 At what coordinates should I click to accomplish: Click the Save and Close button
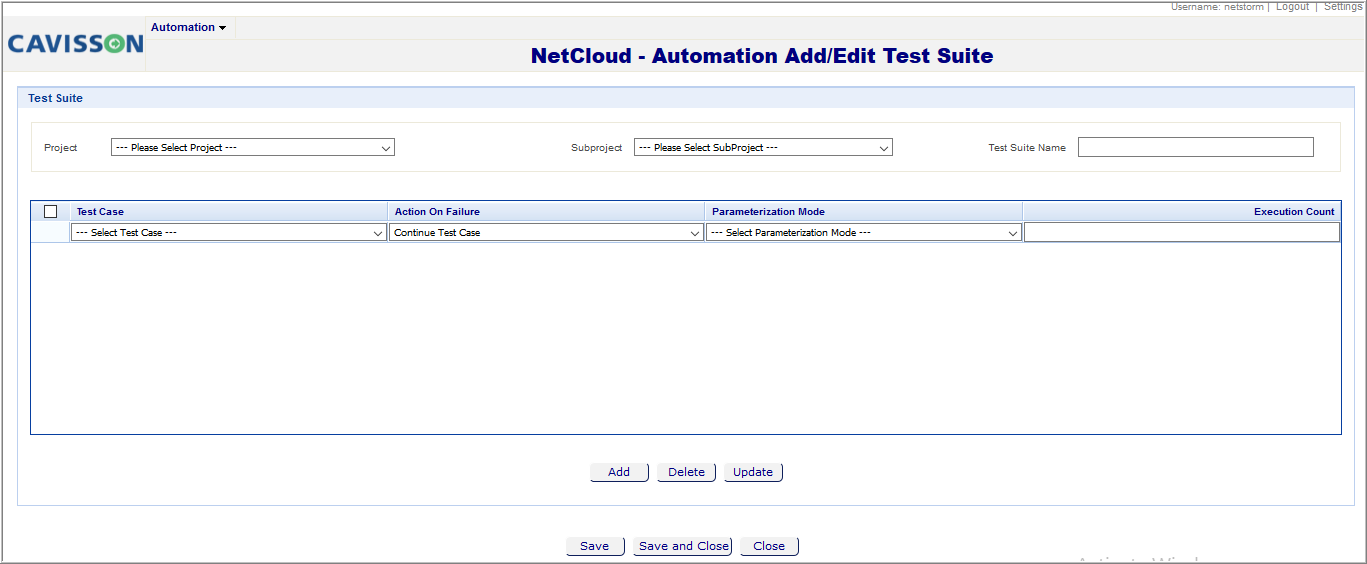(683, 546)
